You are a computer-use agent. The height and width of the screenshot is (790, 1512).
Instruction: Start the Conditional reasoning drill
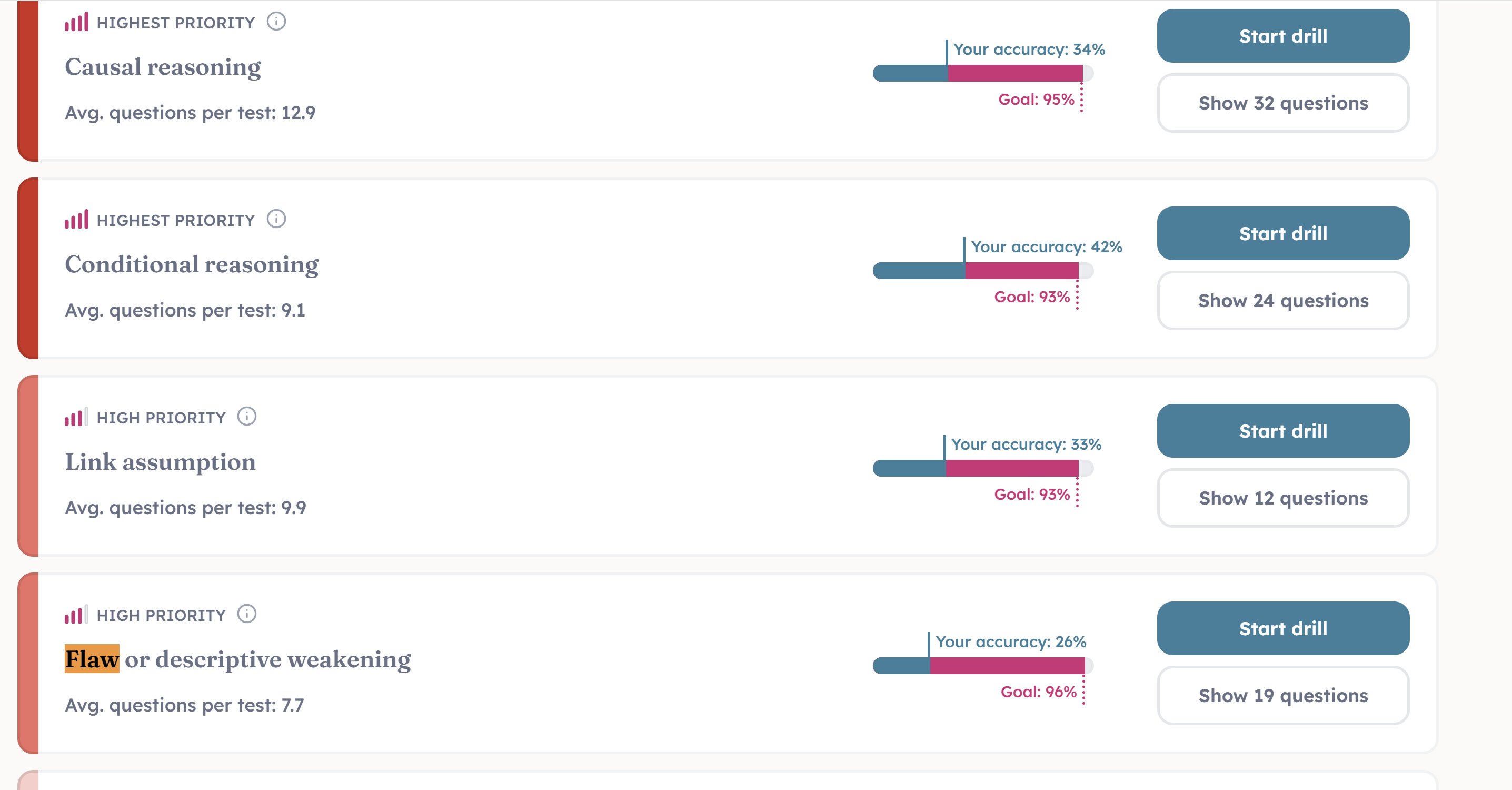click(x=1283, y=234)
